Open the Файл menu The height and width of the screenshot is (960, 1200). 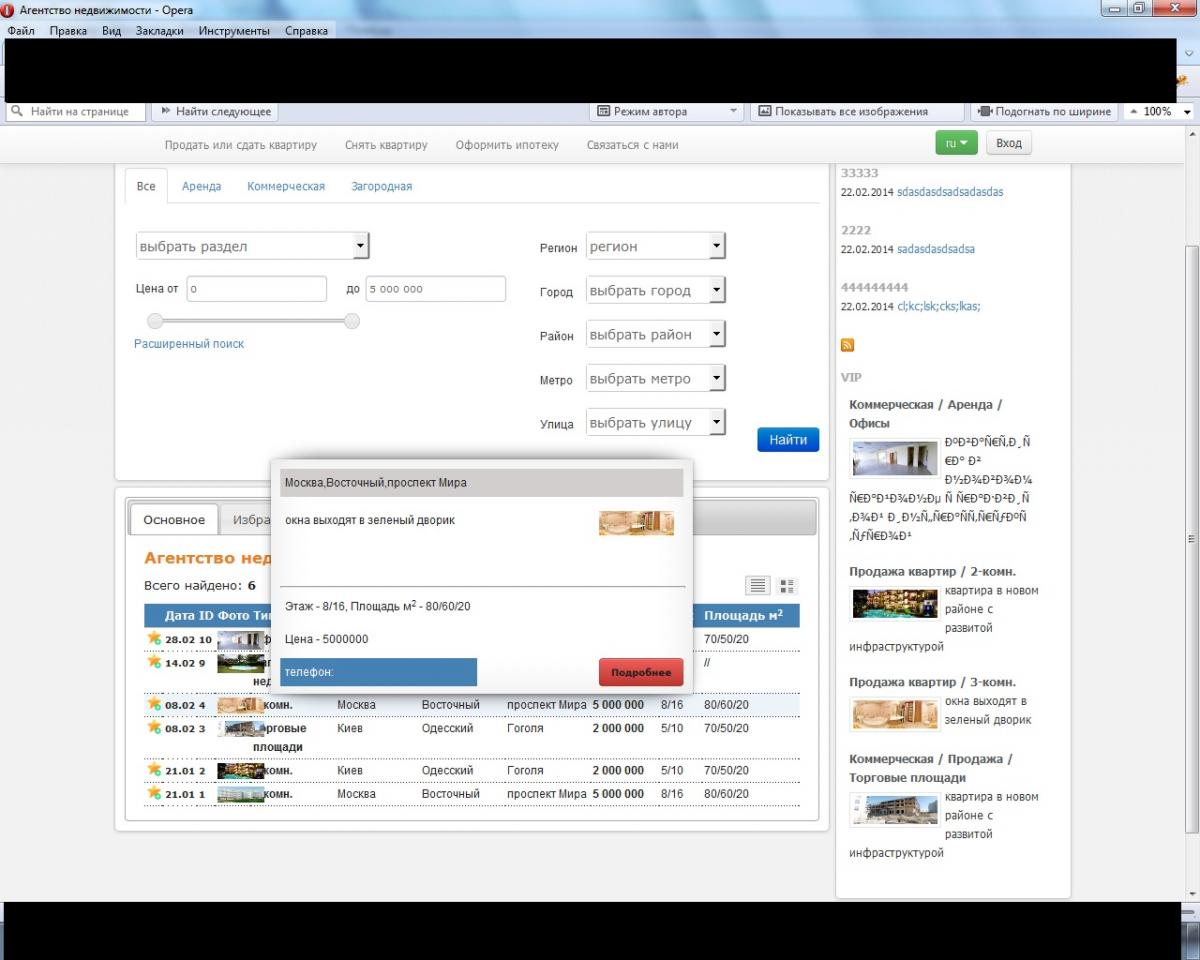[x=21, y=31]
